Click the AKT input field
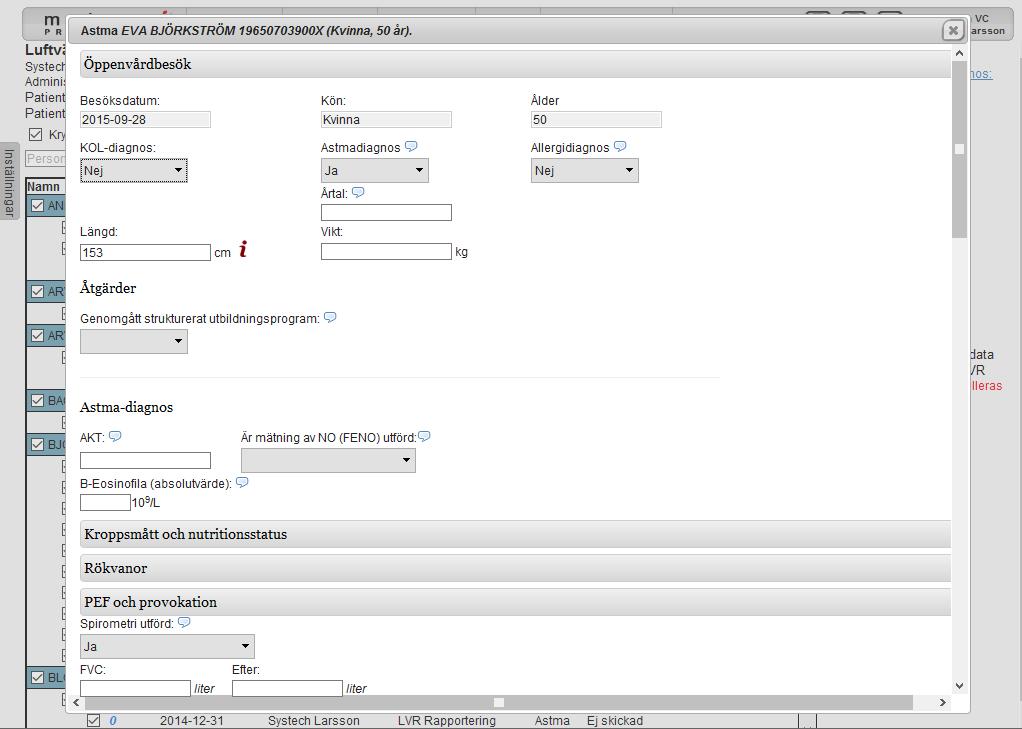 [x=145, y=460]
